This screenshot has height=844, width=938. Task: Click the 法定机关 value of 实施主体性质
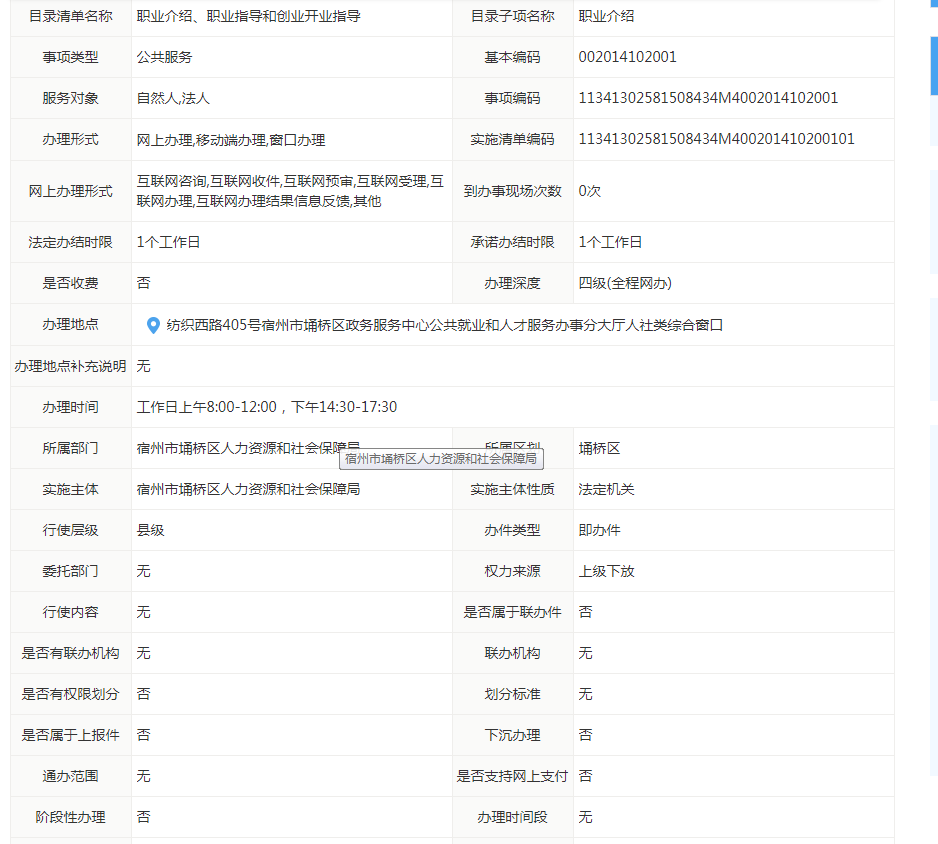click(606, 489)
